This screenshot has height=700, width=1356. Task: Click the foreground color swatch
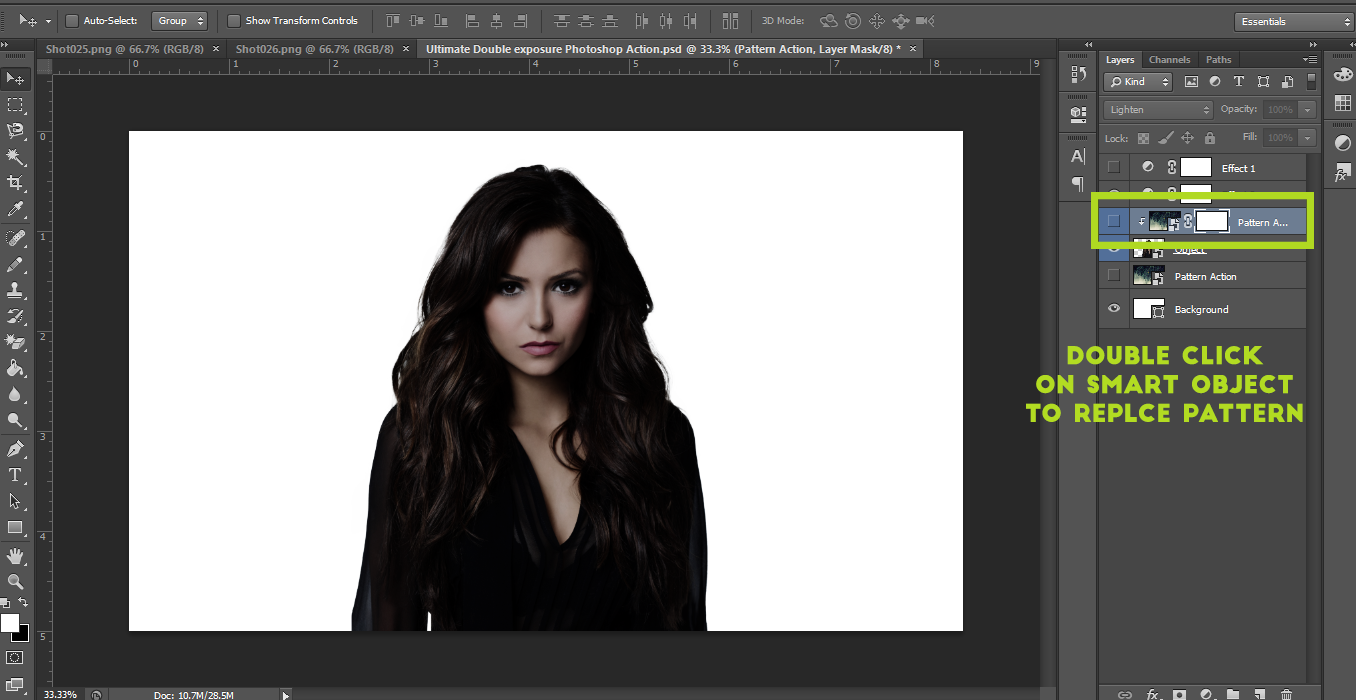pos(10,623)
